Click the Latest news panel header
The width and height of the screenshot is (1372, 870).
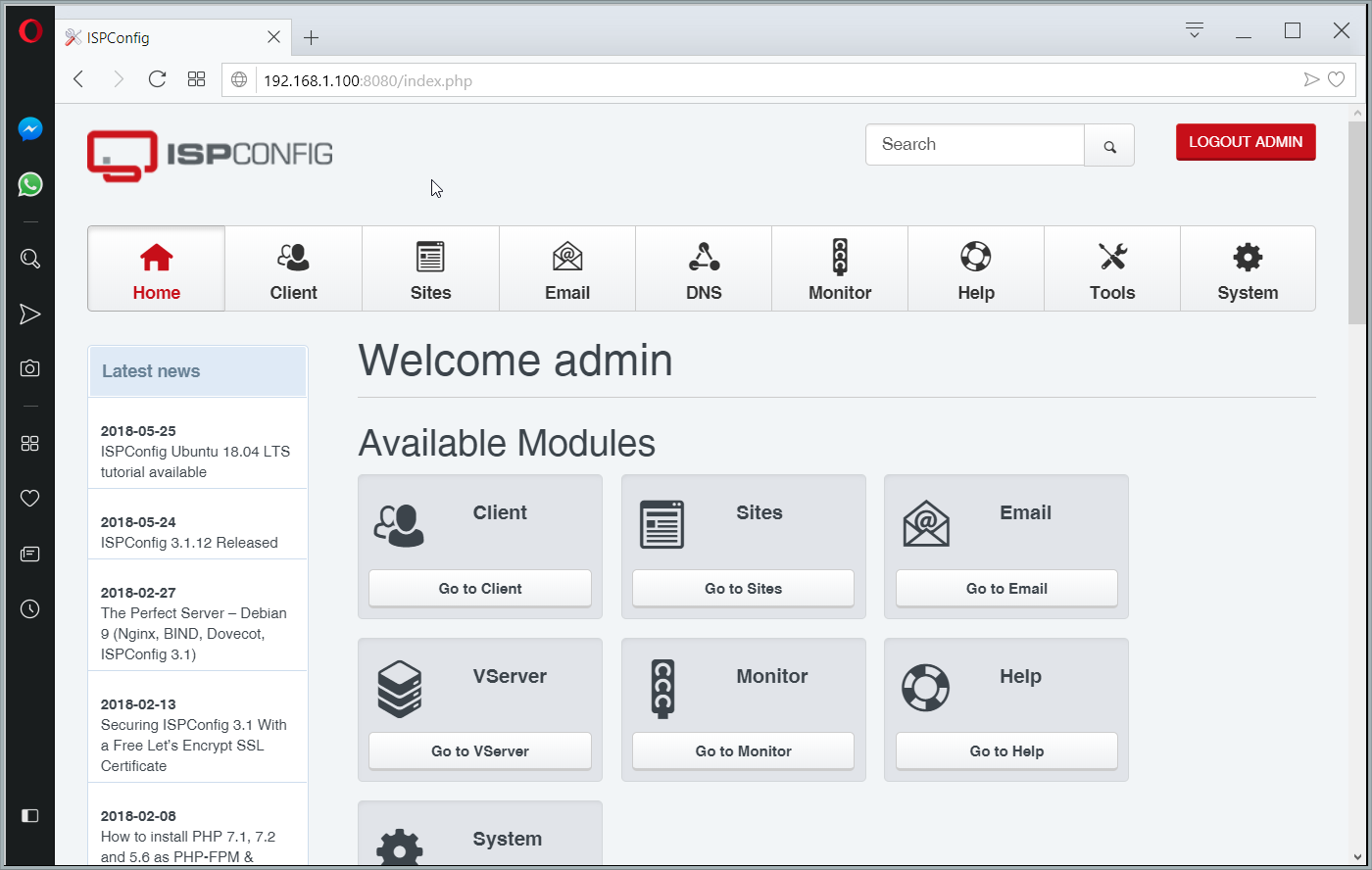tap(198, 371)
